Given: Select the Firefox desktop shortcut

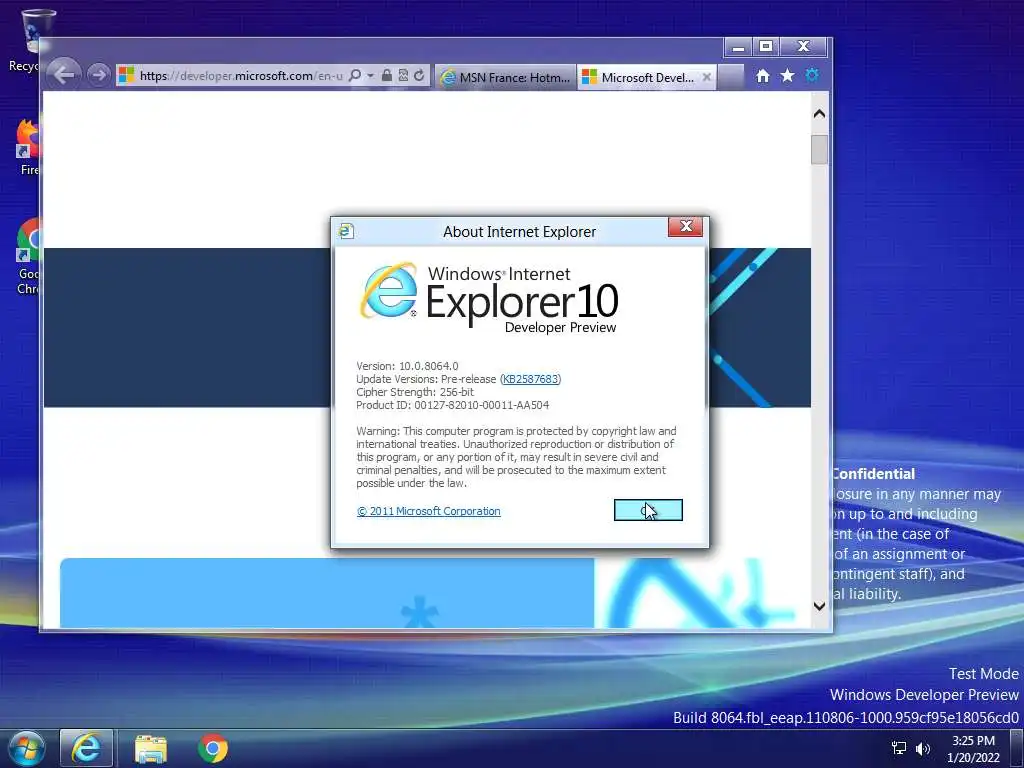Looking at the screenshot, I should click(26, 148).
